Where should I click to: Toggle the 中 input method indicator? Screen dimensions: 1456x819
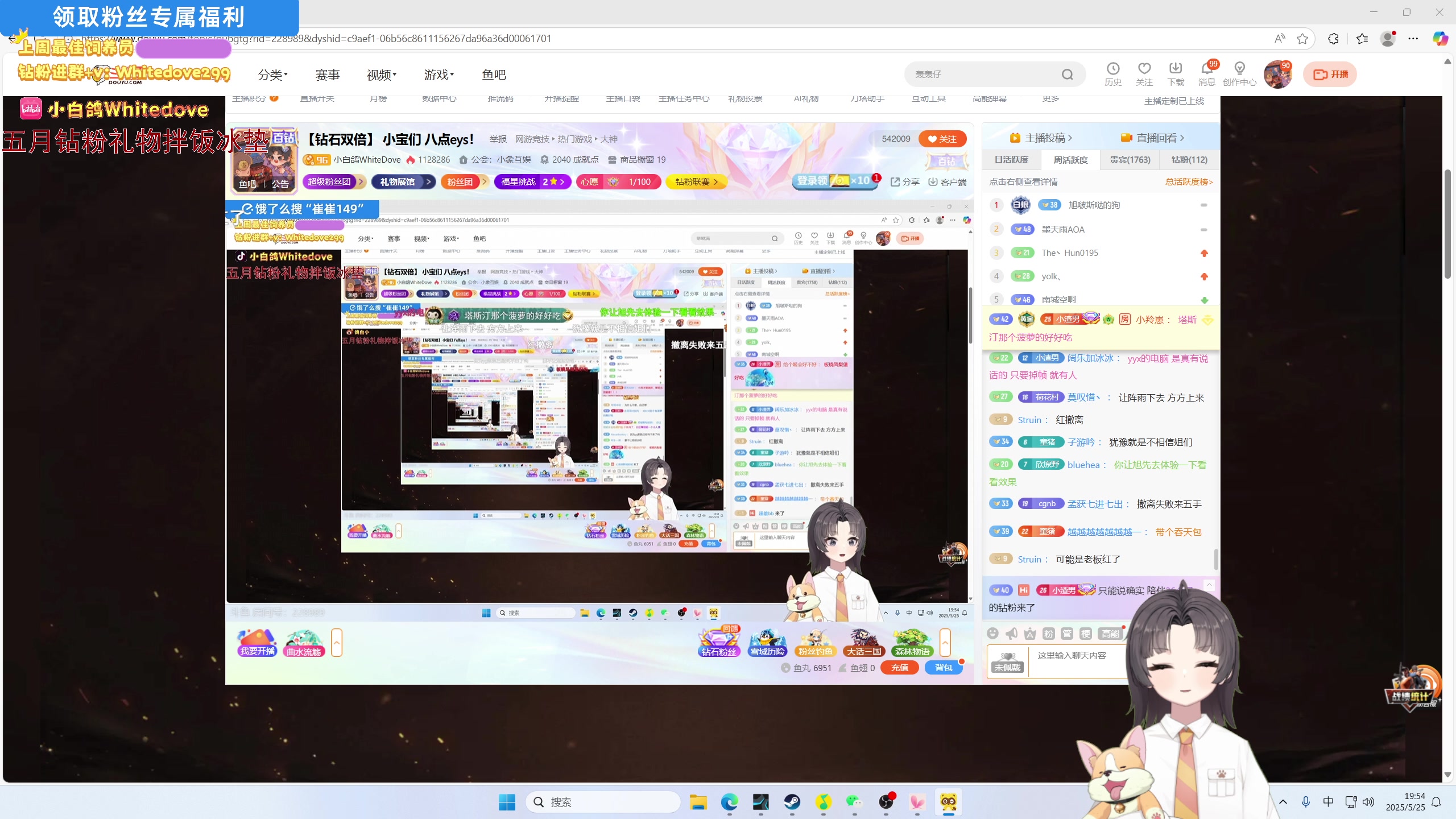click(x=1328, y=802)
